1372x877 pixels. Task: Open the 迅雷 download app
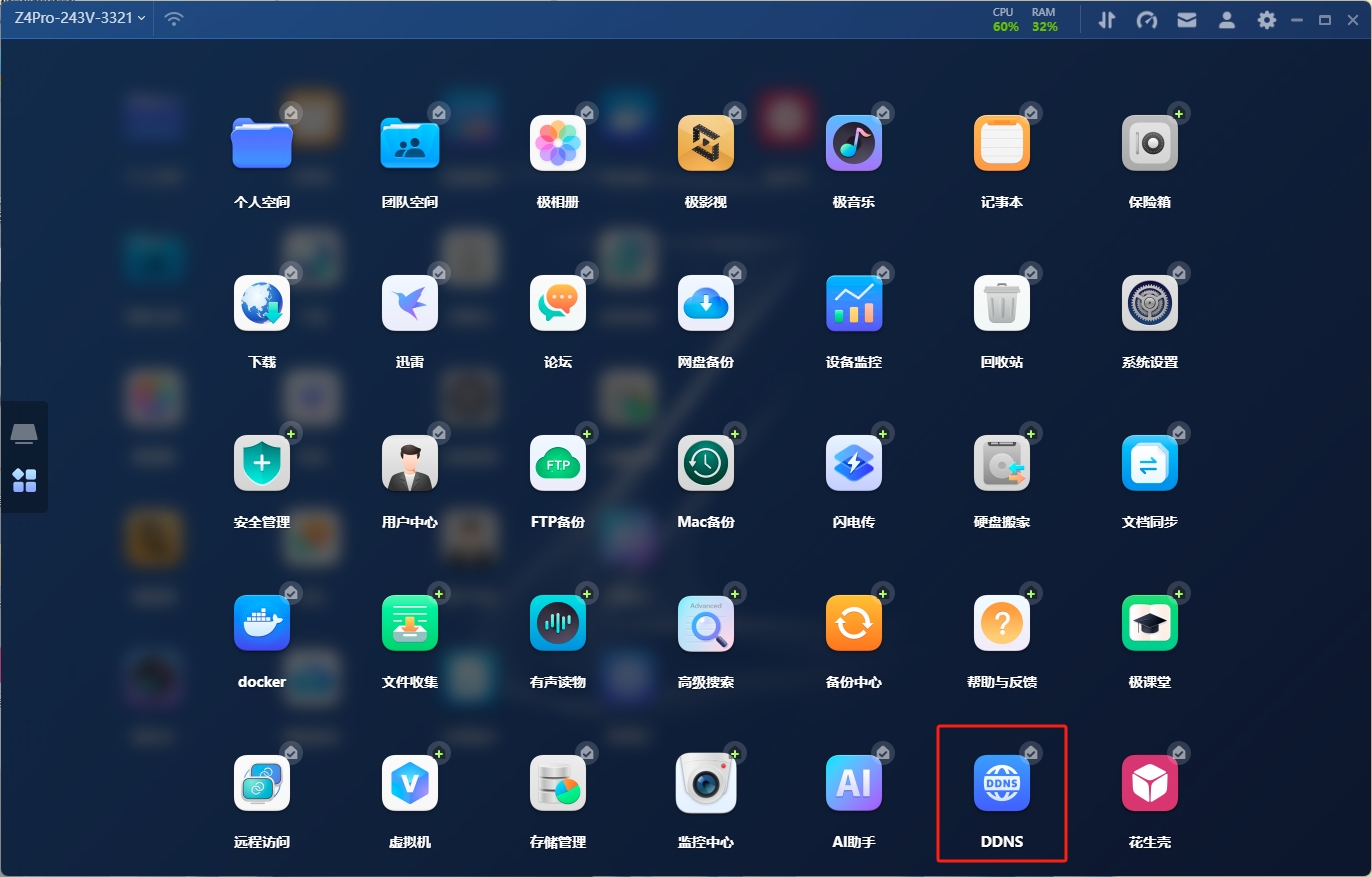(x=410, y=303)
